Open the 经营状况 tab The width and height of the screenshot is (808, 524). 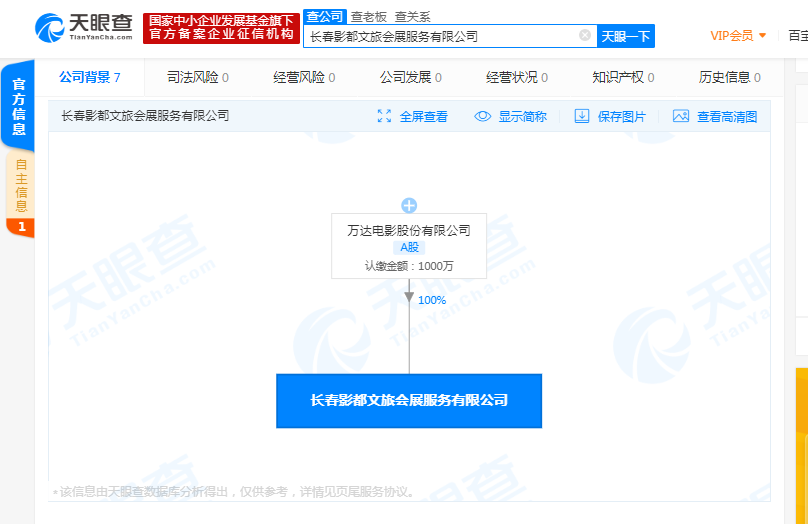pos(517,77)
